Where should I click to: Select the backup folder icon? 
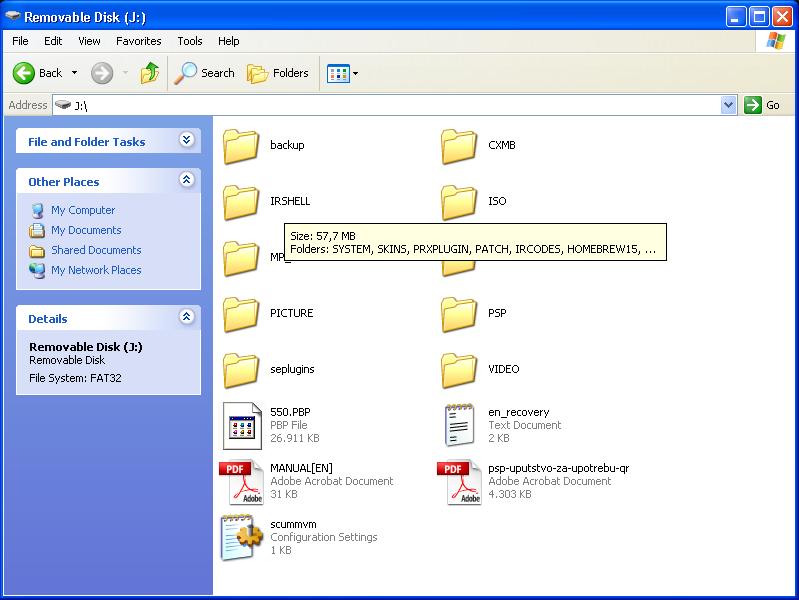point(241,146)
